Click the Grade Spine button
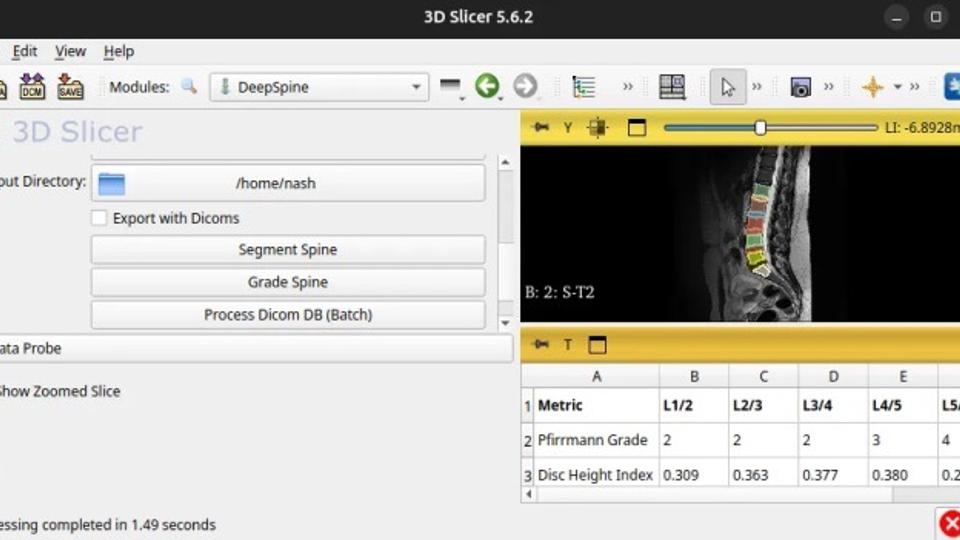 (x=288, y=282)
